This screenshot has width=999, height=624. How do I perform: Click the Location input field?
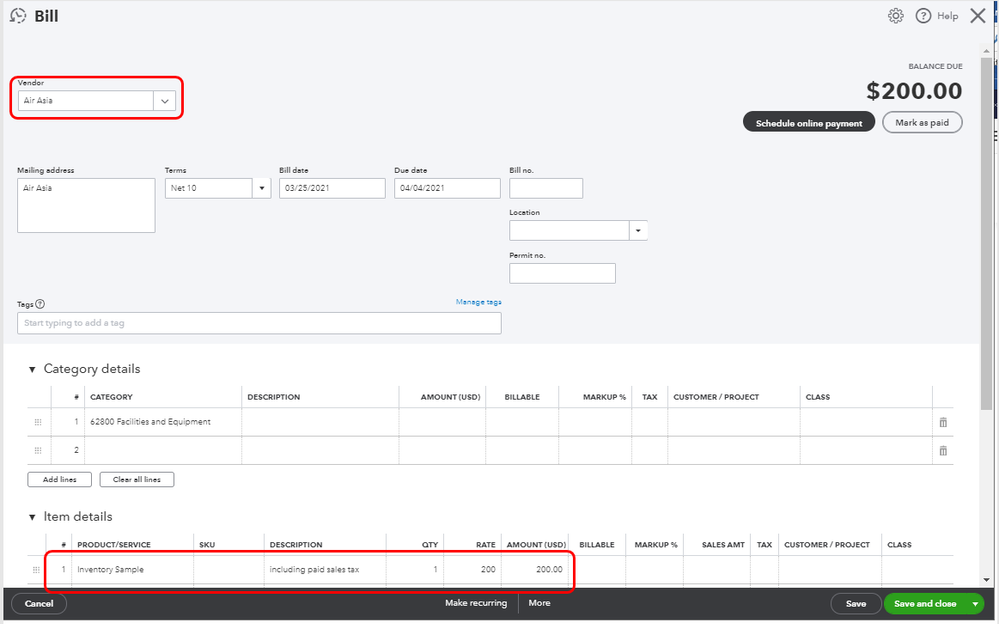(x=569, y=230)
